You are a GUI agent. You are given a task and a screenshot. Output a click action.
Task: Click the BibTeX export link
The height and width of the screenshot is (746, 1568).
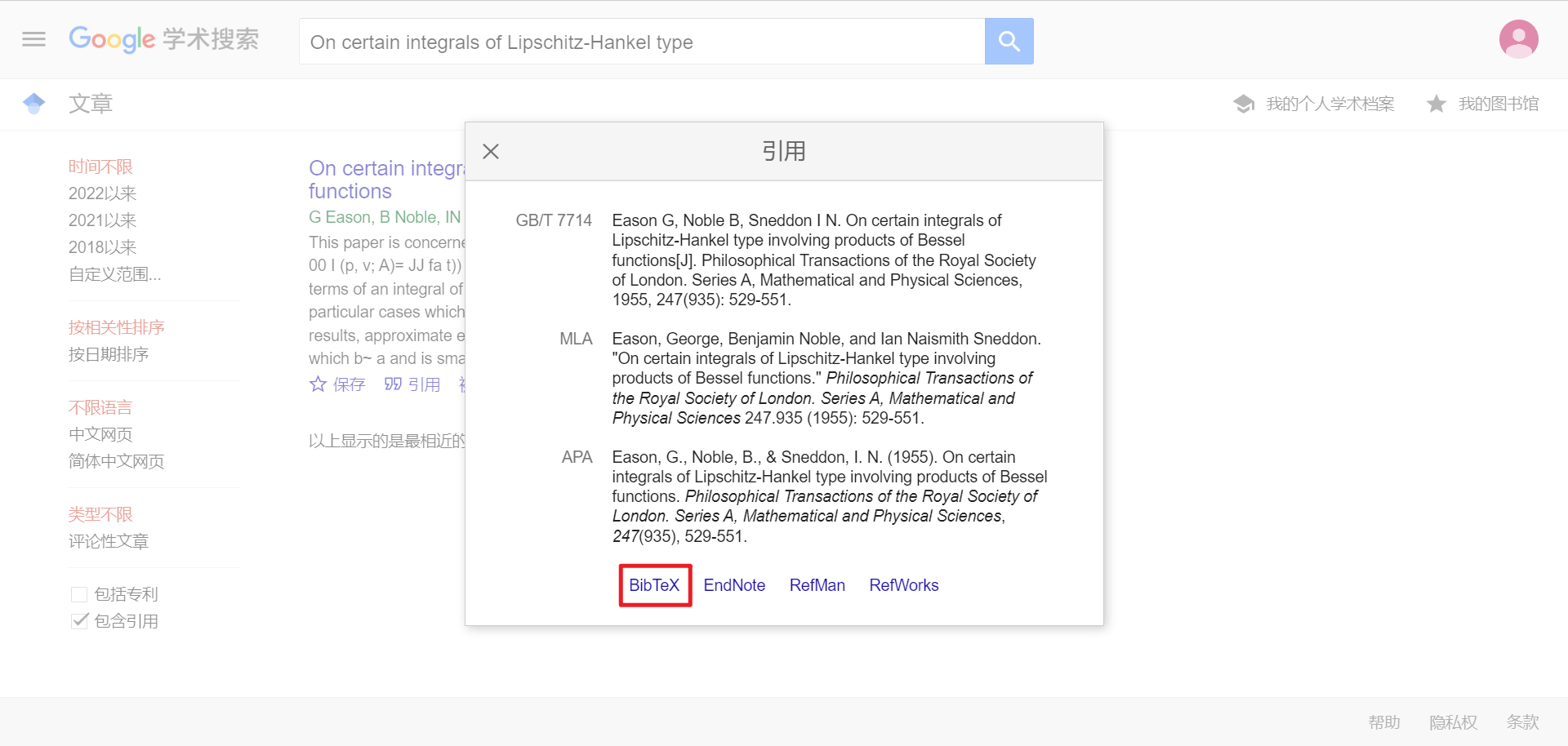point(654,585)
